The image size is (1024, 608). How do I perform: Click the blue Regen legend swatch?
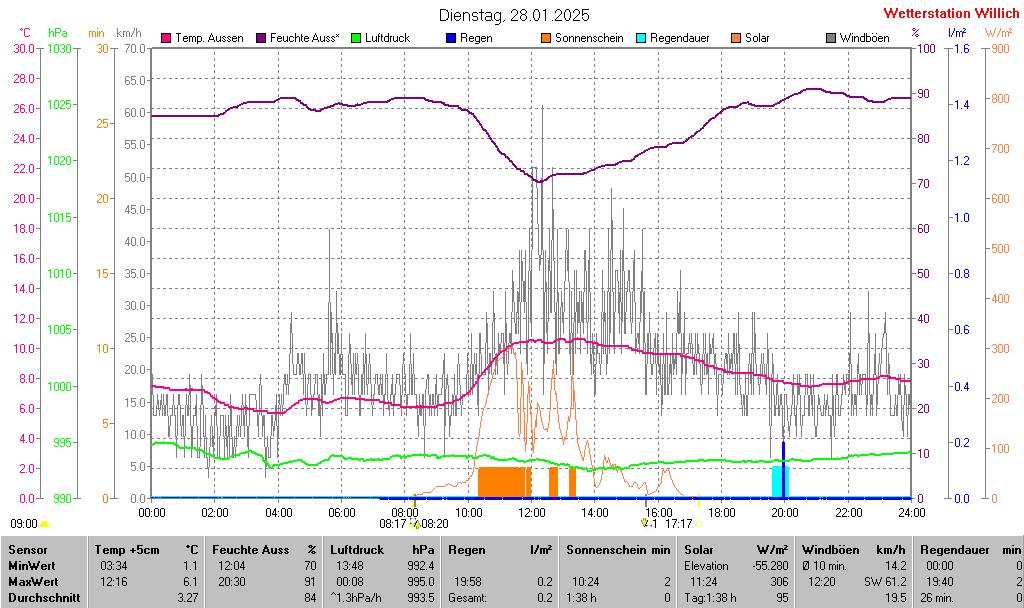[x=451, y=38]
